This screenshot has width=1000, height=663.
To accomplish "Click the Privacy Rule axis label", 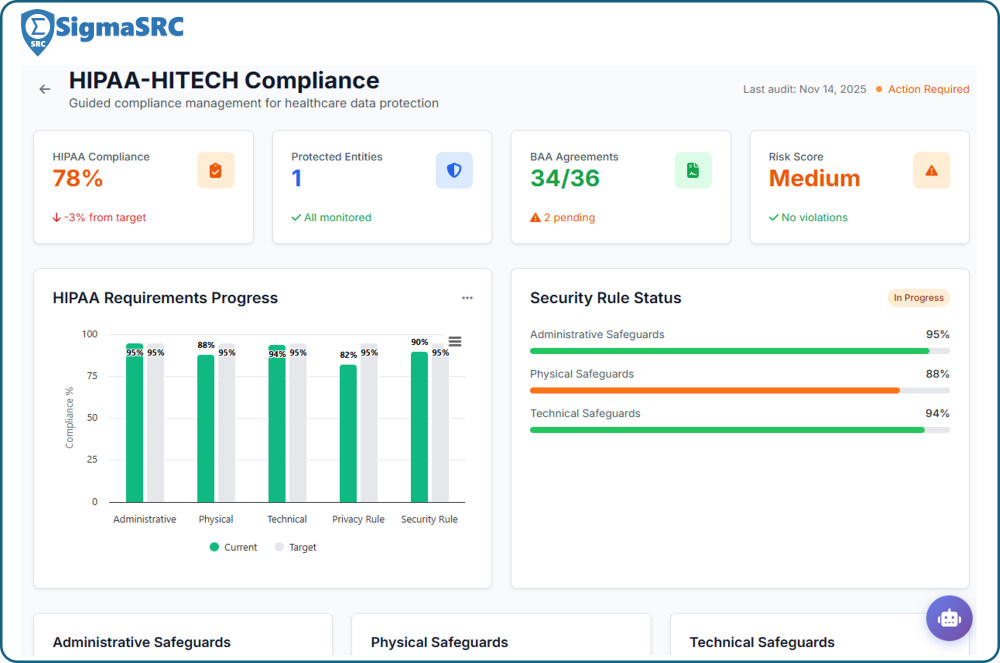I will 358,520.
